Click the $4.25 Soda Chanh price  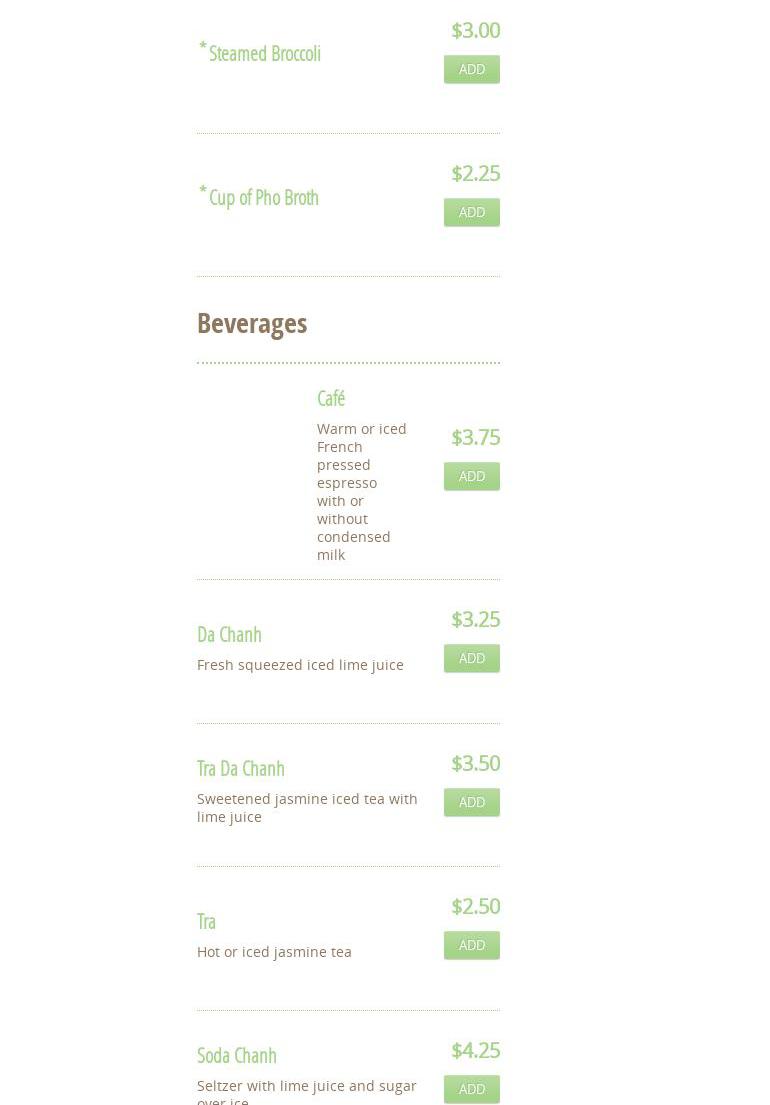point(475,1050)
